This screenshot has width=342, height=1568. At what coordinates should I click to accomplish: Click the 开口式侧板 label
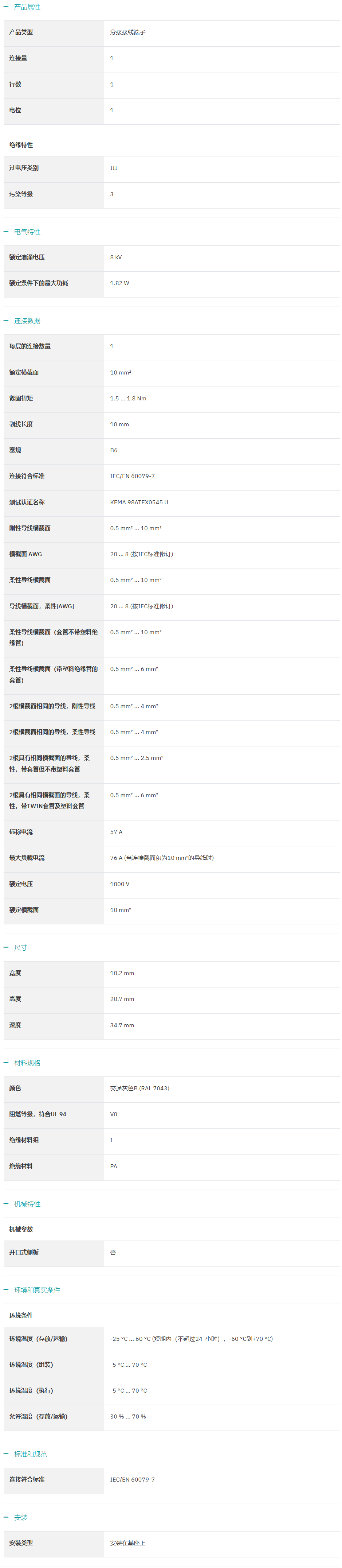point(24,1252)
